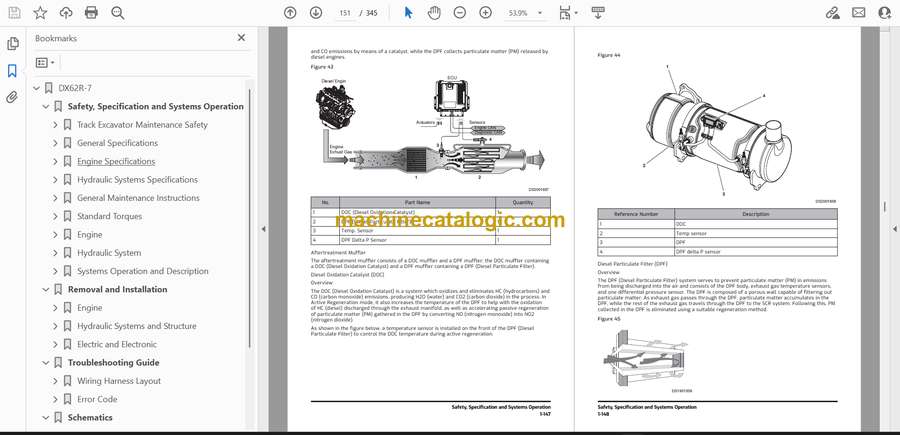
Task: Expand General Specifications bookmark
Action: click(x=55, y=143)
